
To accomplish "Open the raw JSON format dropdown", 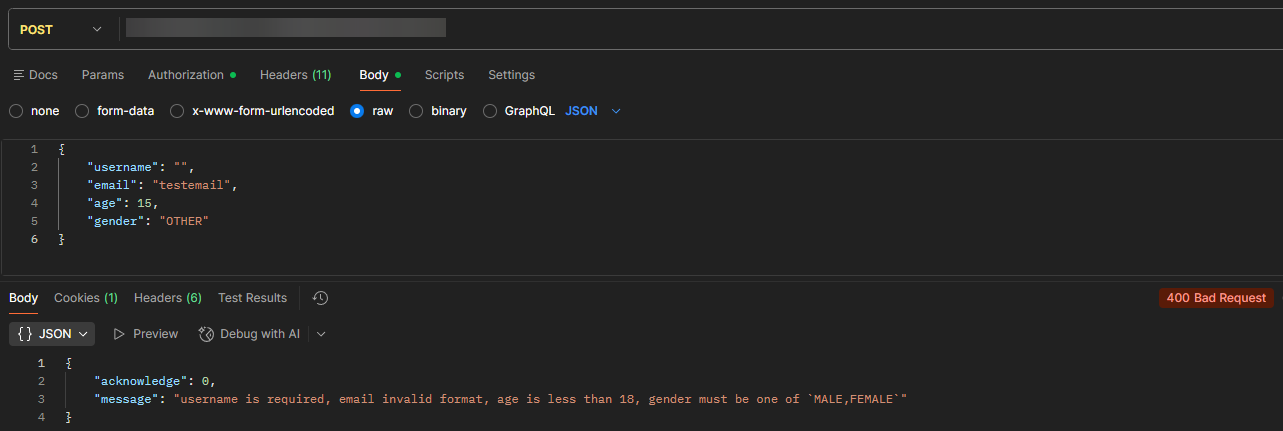I will (x=593, y=111).
